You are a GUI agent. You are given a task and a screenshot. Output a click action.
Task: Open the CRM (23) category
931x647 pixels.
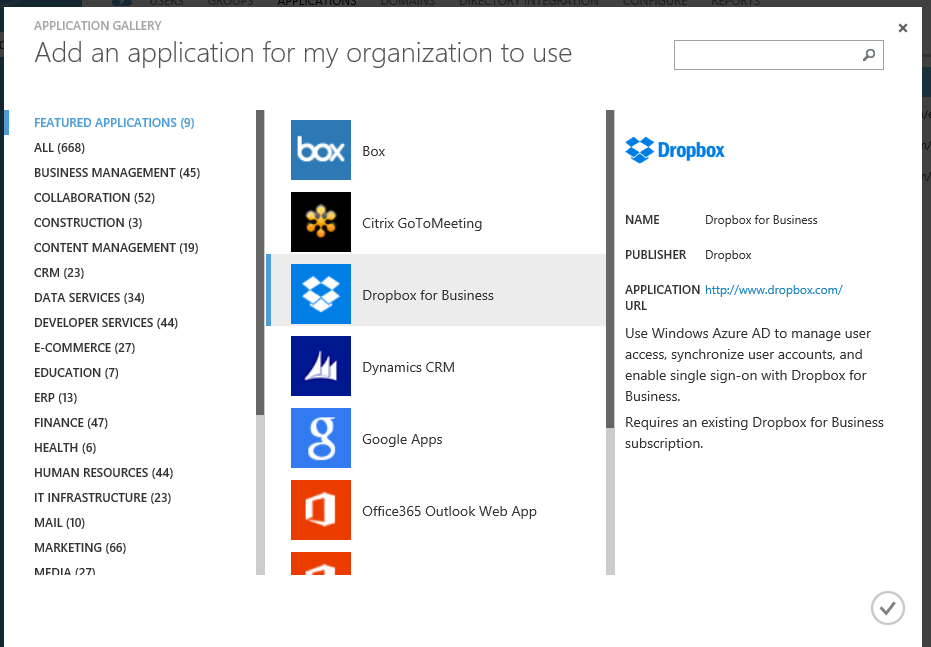point(59,272)
